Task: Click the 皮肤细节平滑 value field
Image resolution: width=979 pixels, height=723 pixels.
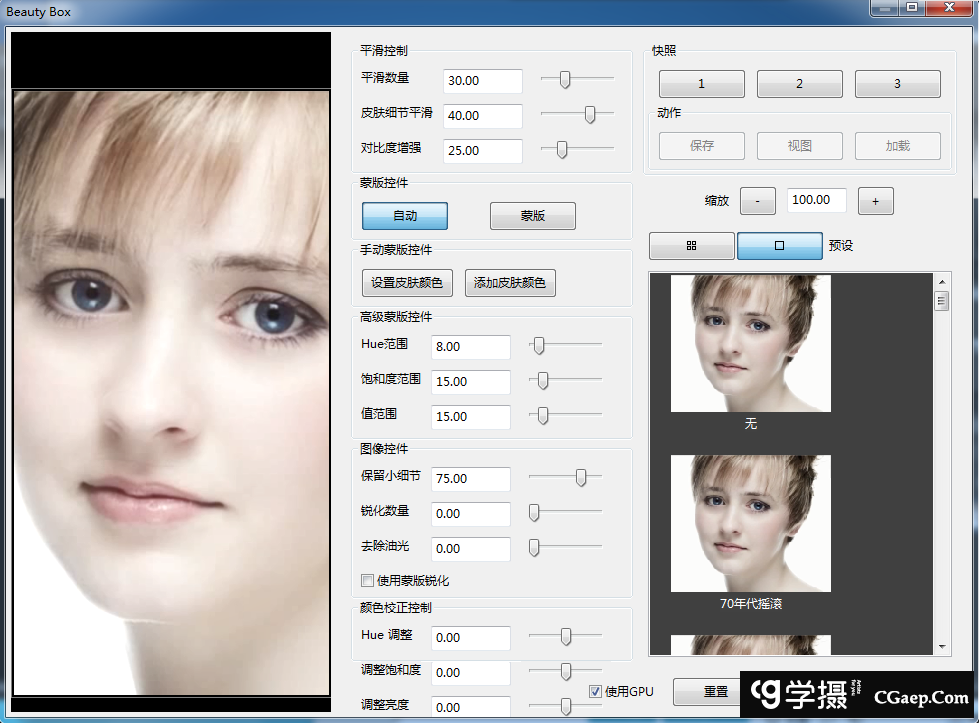Action: (x=482, y=116)
